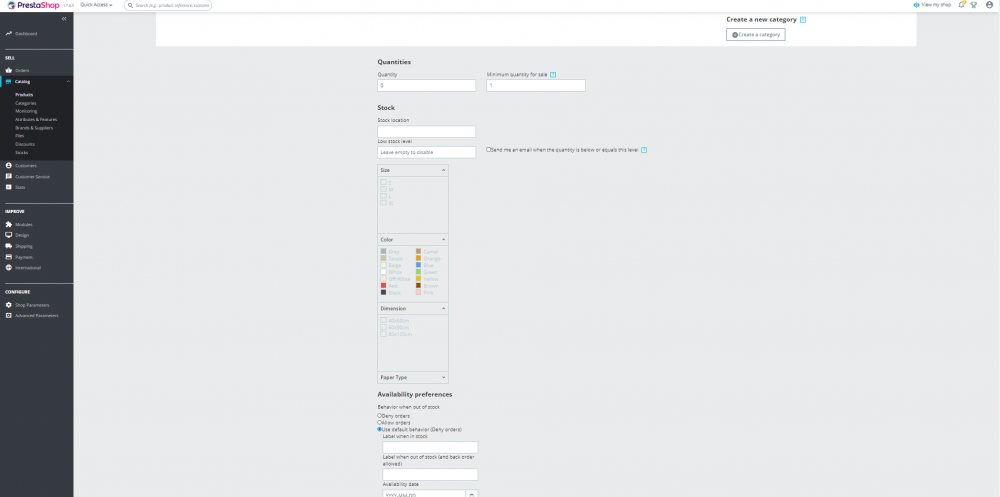
Task: Select the Red color swatch
Action: (383, 286)
